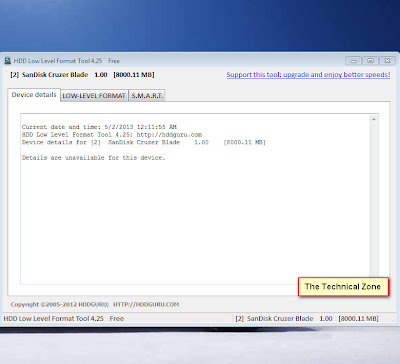Click the 'Current date and time' line
This screenshot has width=400, height=364.
coord(99,127)
